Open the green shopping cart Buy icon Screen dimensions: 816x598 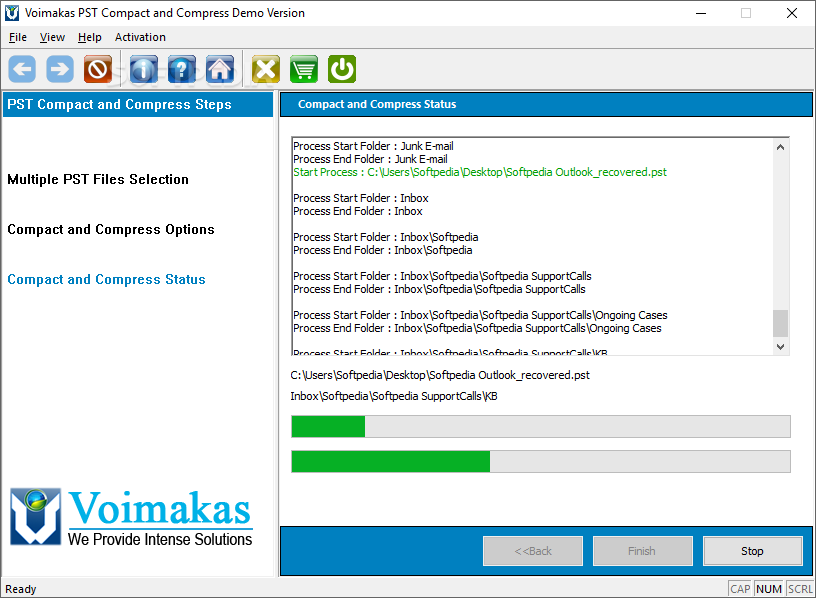click(304, 69)
